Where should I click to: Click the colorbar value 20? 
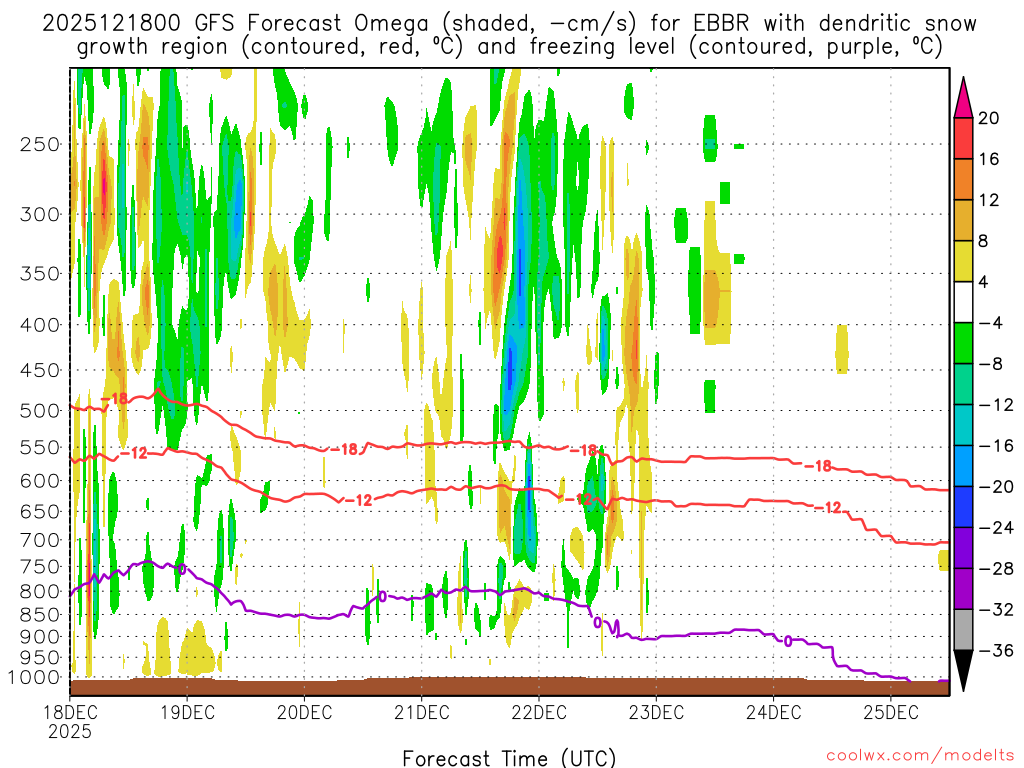pyautogui.click(x=989, y=118)
